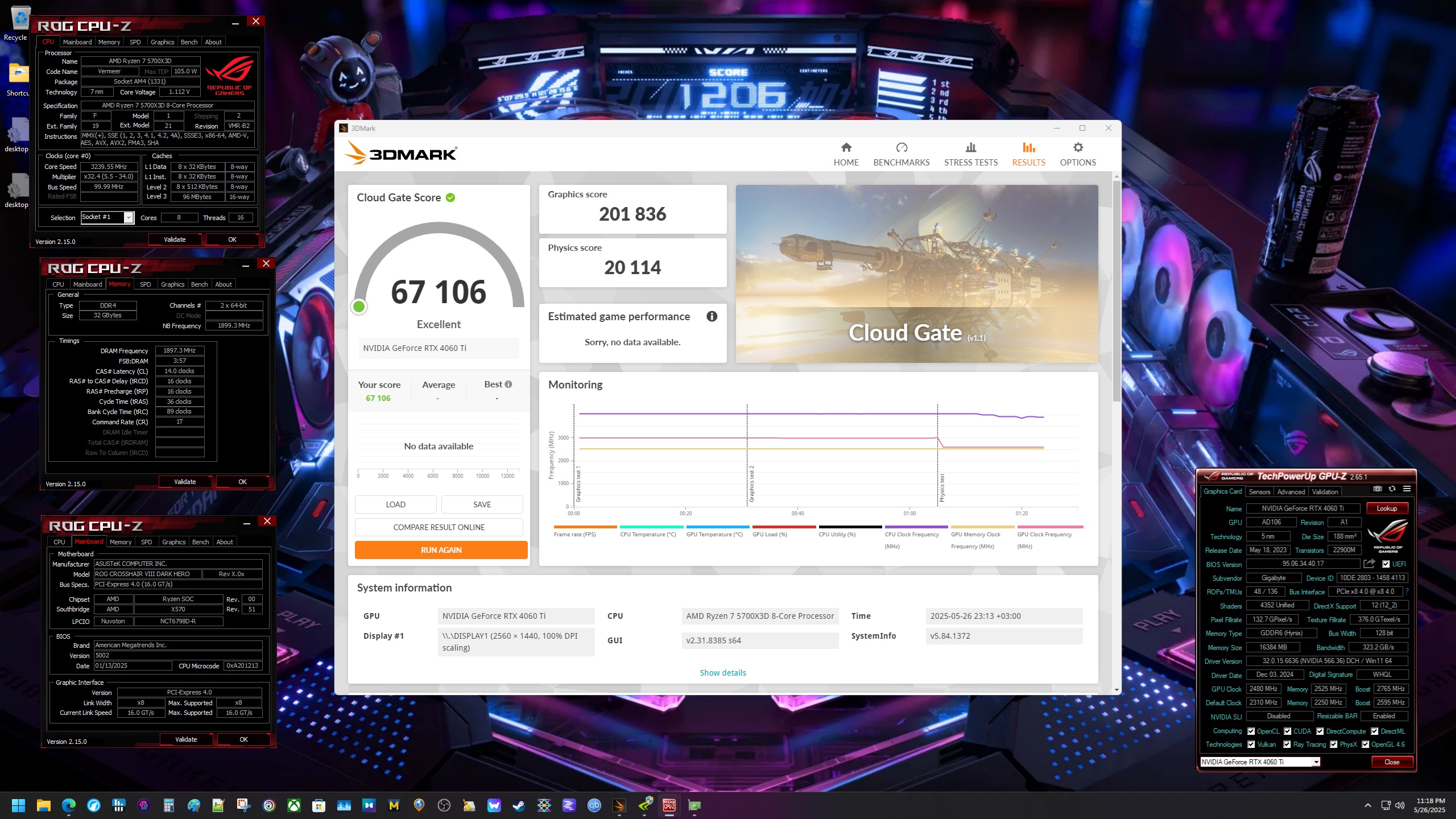Screen dimensions: 1456x819
Task: Click Lookup button in GPU-Z
Action: 1387,508
